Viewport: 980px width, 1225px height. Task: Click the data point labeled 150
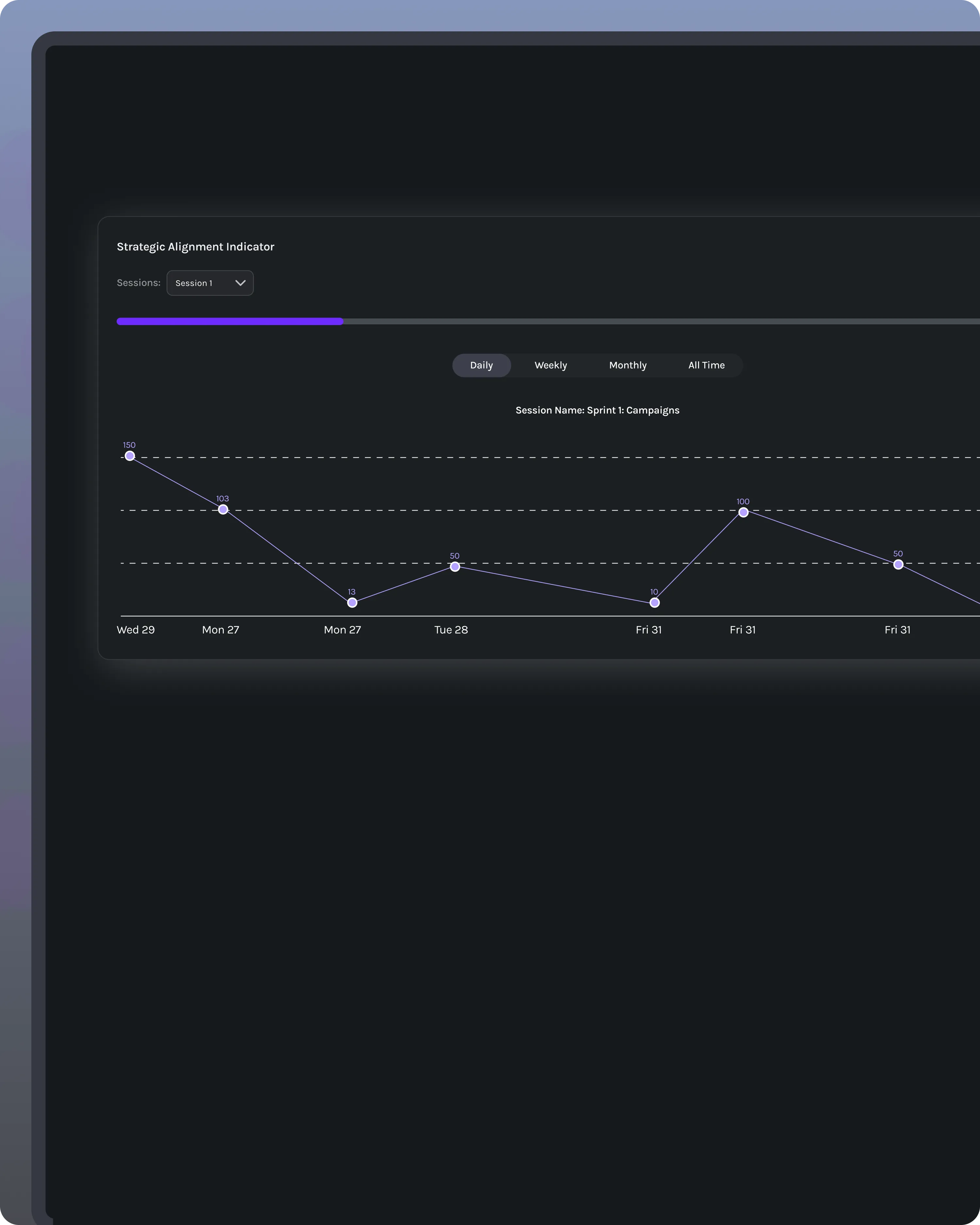click(130, 456)
